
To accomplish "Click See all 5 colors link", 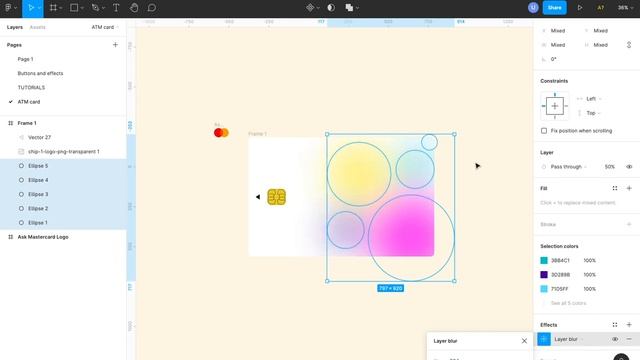I will 568,303.
